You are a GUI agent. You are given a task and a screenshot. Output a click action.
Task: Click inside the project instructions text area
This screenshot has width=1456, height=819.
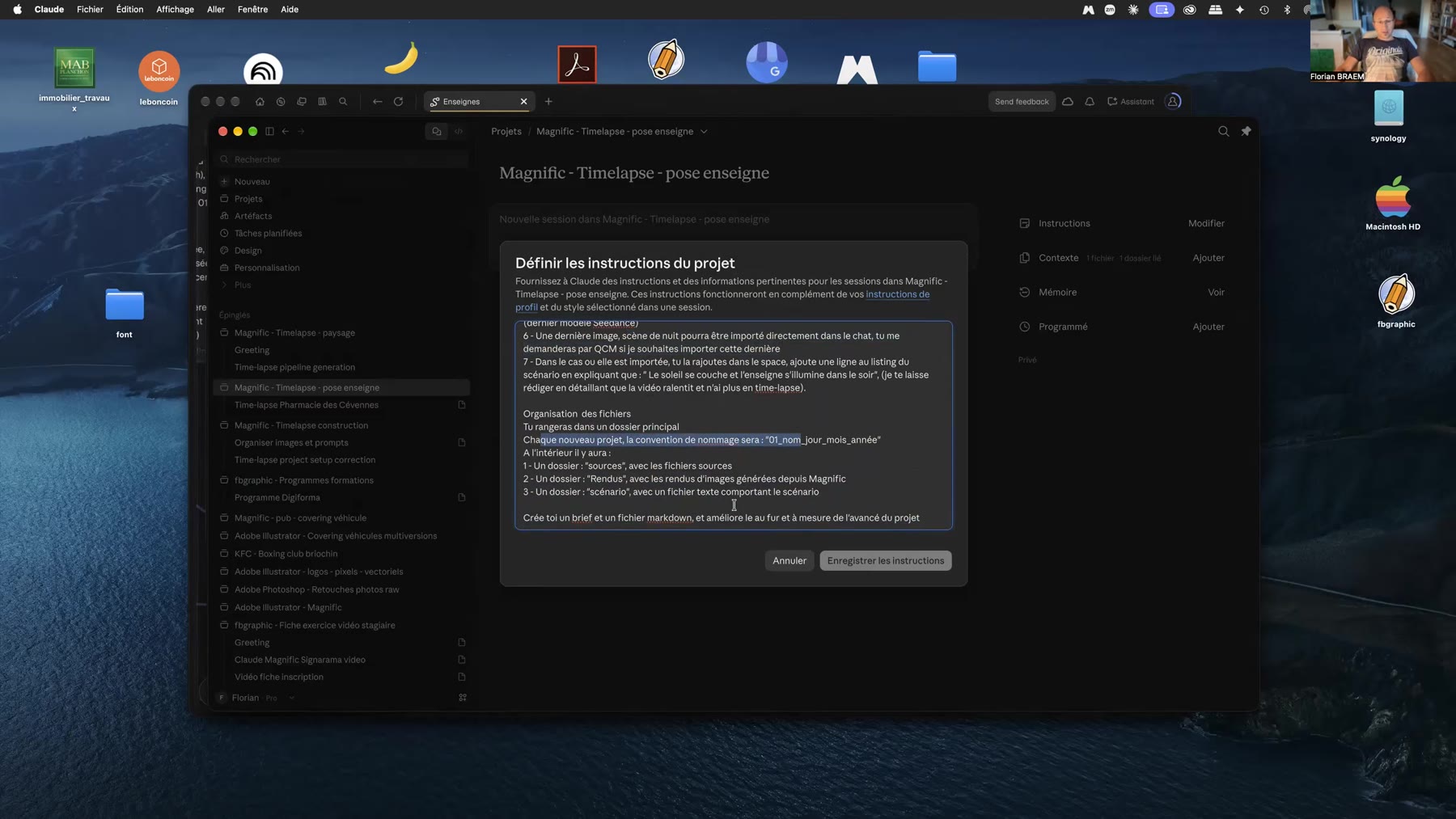(x=734, y=425)
